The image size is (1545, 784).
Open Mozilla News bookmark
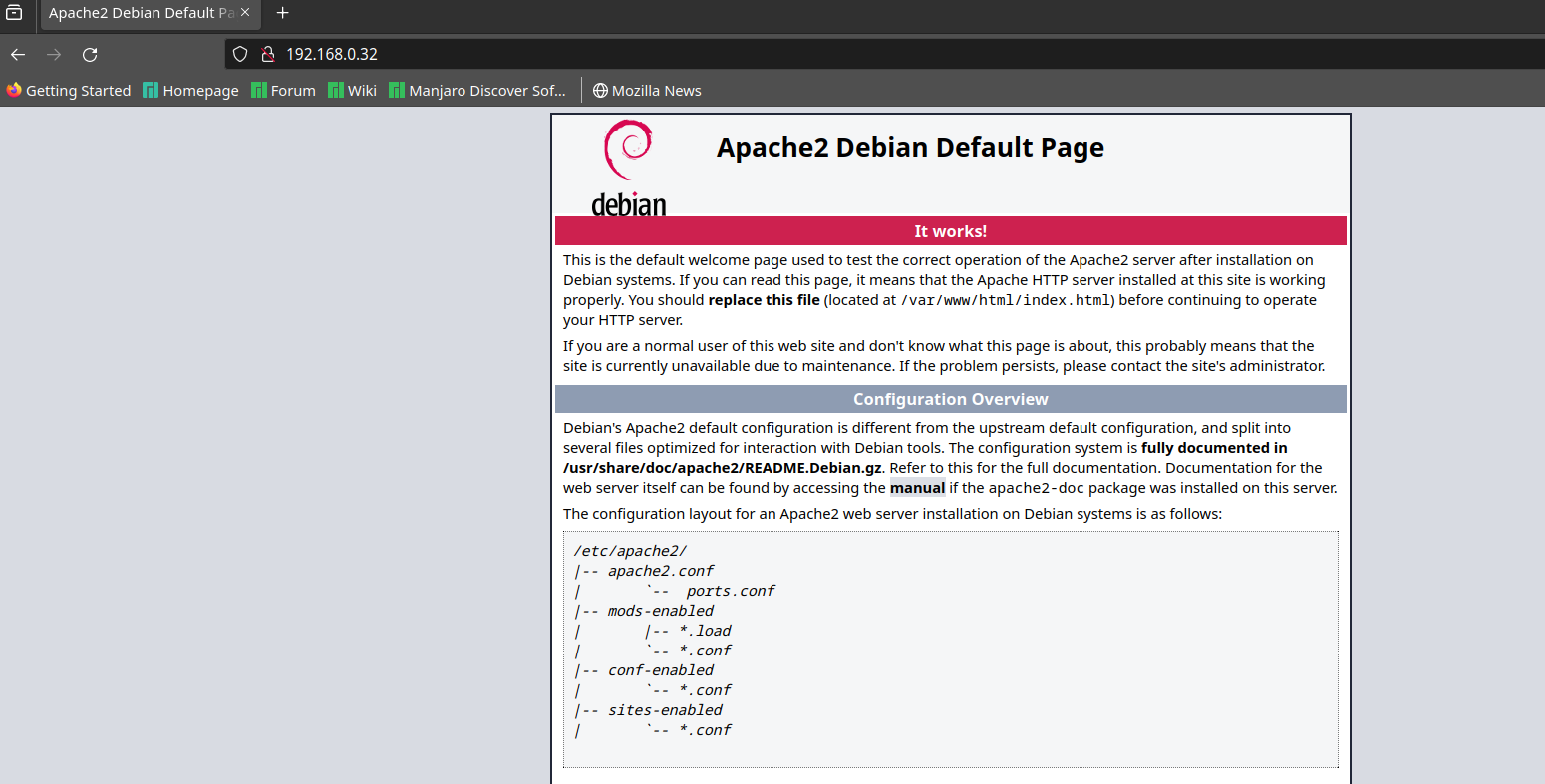click(x=647, y=90)
